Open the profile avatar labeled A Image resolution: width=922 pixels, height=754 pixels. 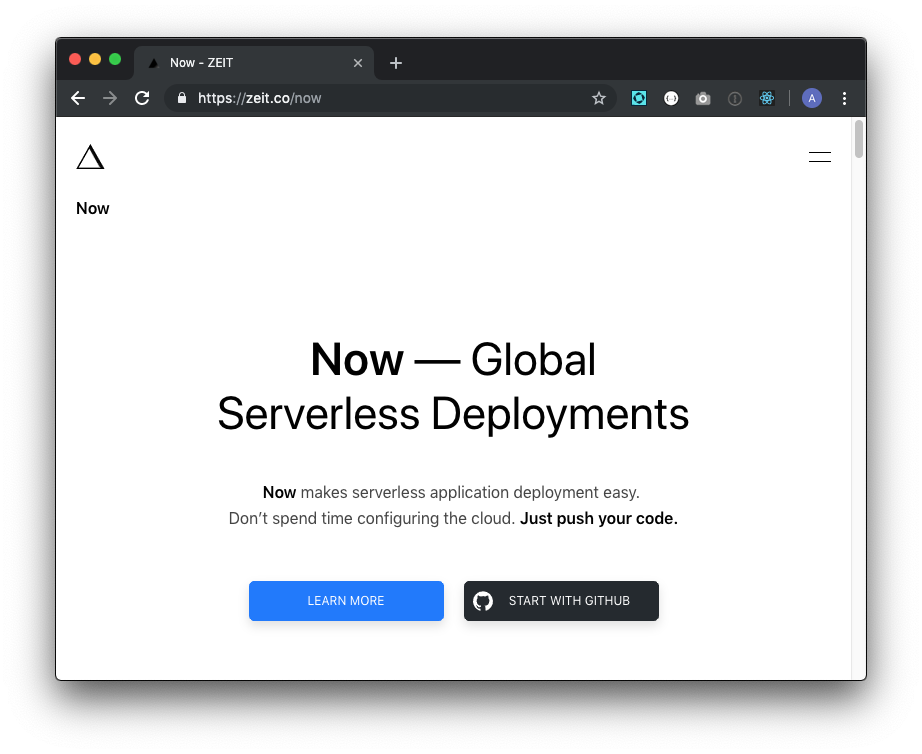click(x=811, y=98)
